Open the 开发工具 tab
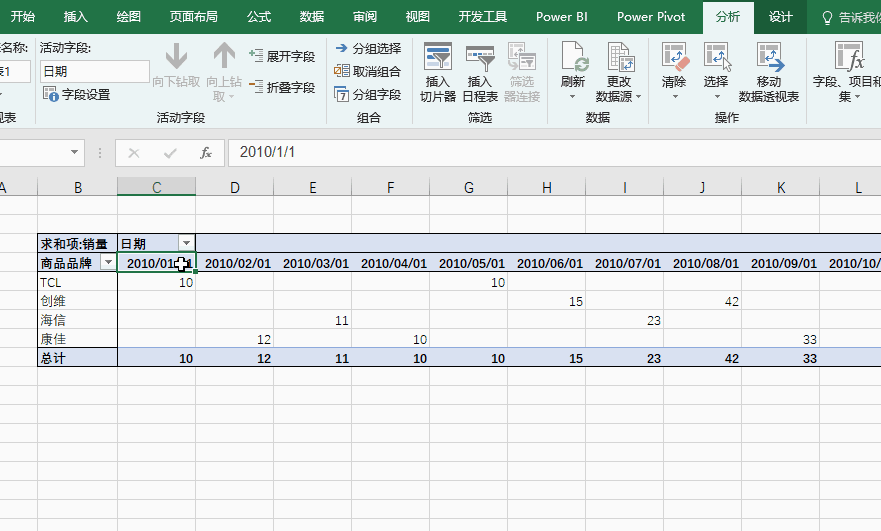The width and height of the screenshot is (881, 531). tap(483, 17)
